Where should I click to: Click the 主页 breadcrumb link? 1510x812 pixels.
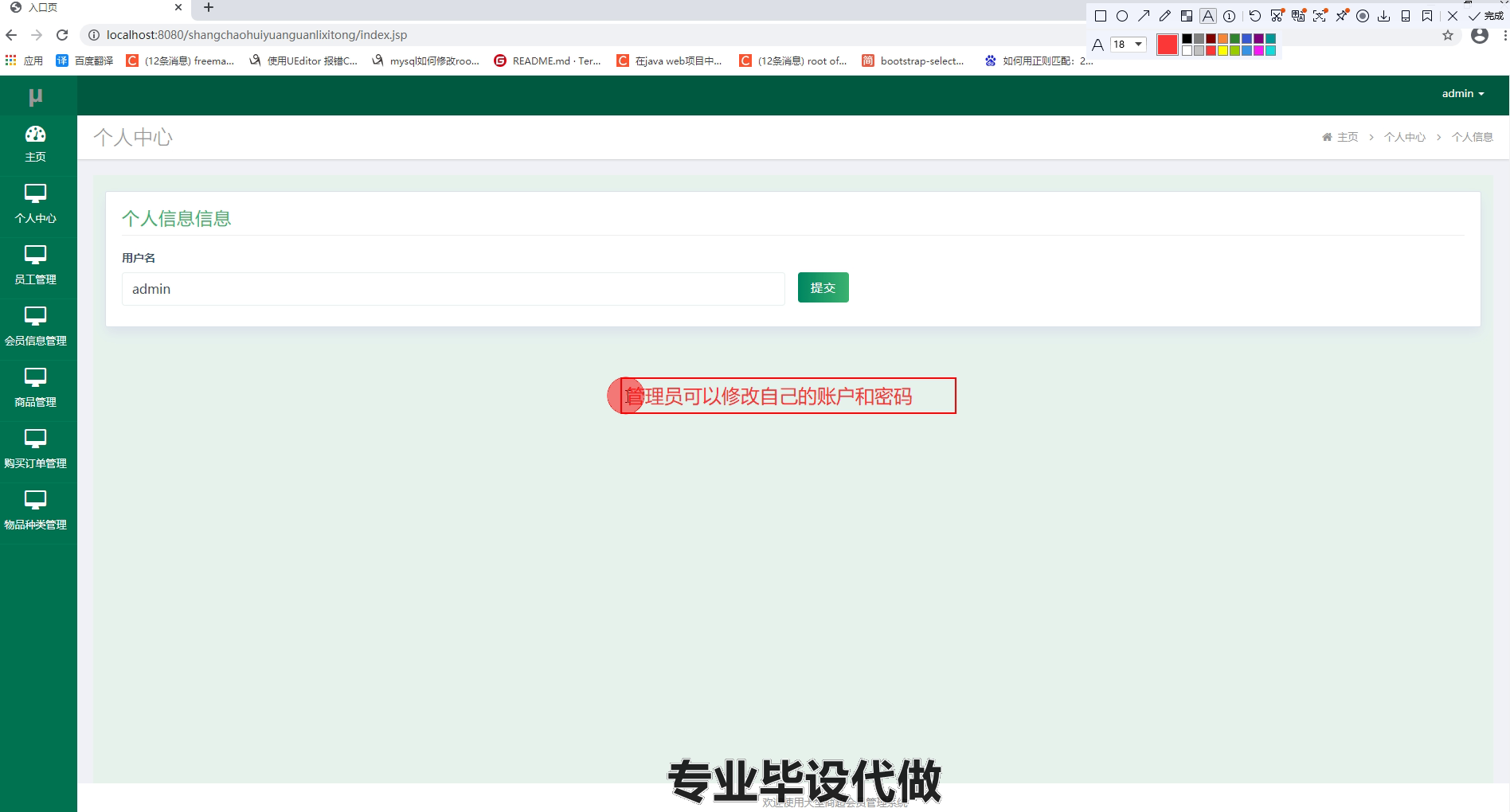[1347, 137]
